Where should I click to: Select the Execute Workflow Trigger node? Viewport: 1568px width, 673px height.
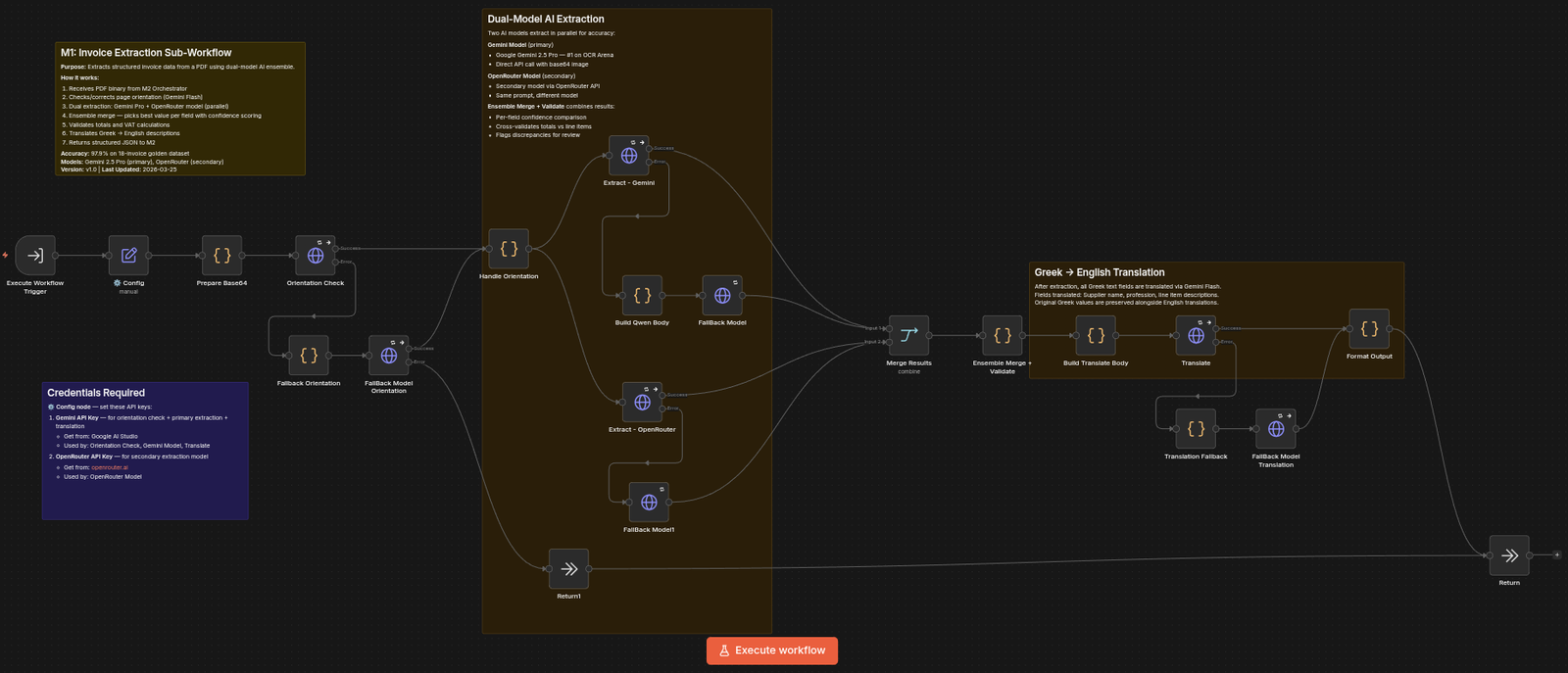35,256
